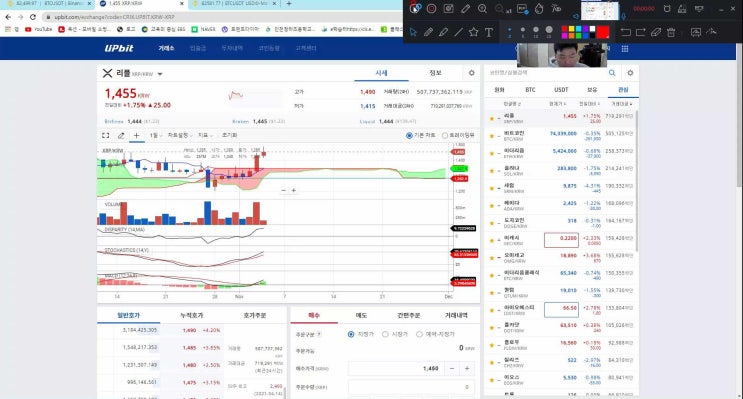Open the 지표 indicators dropdown
This screenshot has width=743, height=399.
point(205,136)
